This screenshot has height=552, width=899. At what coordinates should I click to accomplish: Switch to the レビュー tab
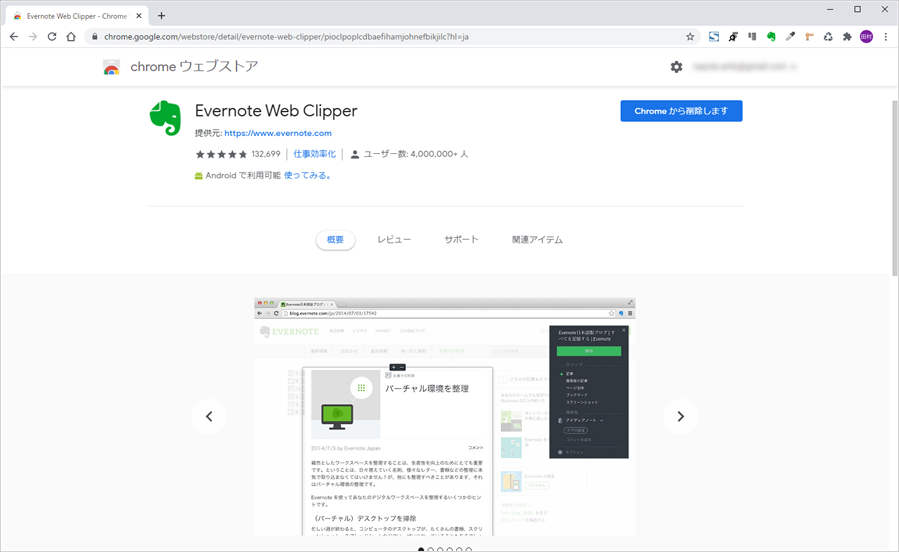tap(394, 240)
